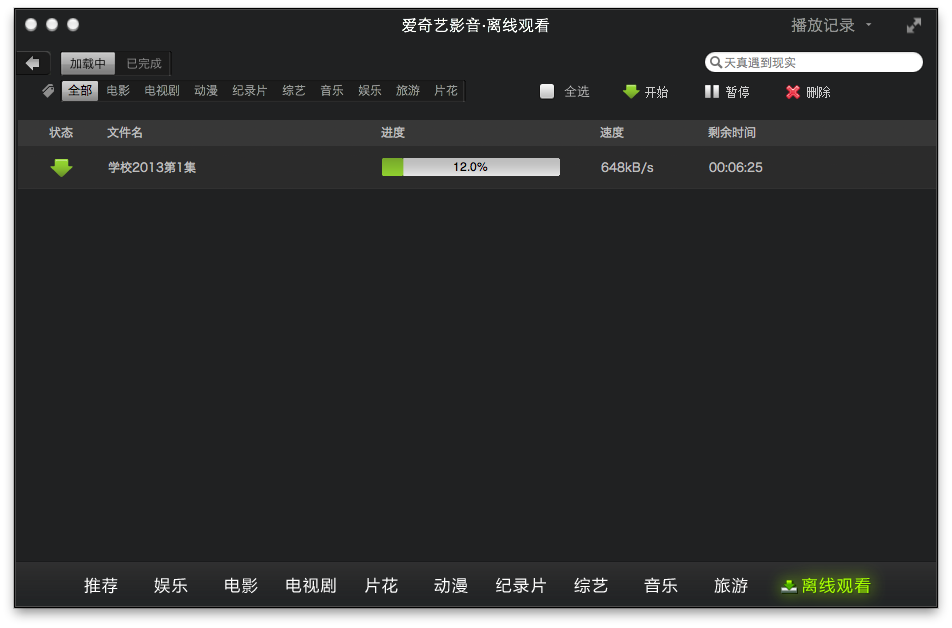
Task: Click the 速度 column header
Action: click(612, 132)
